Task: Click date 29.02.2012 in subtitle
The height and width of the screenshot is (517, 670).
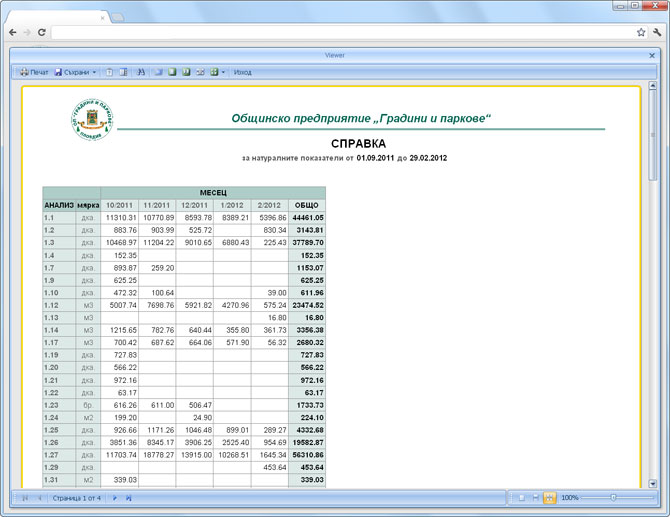Action: coord(428,158)
